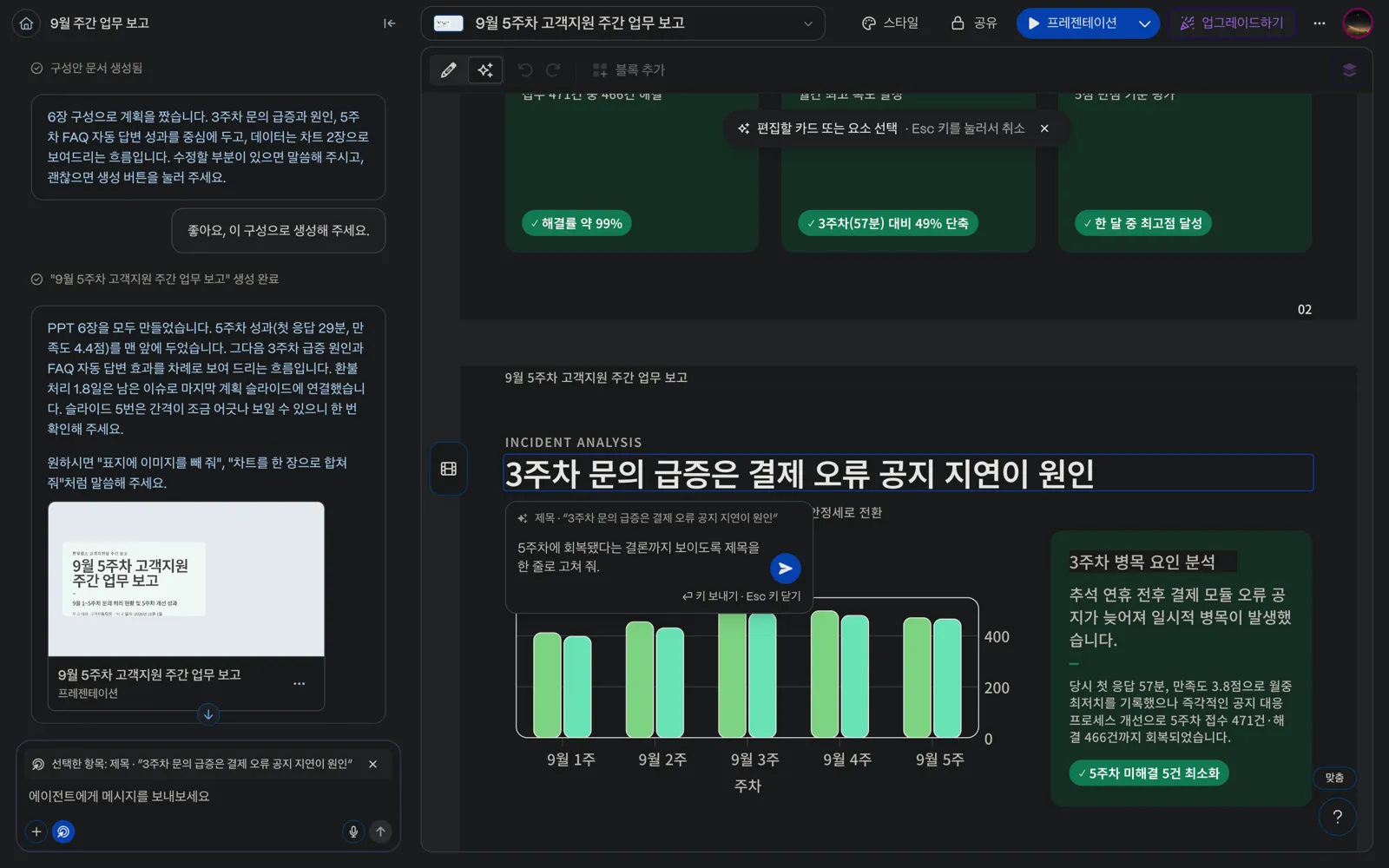This screenshot has height=868, width=1389.
Task: Open more options for the presentation card
Action: [300, 683]
